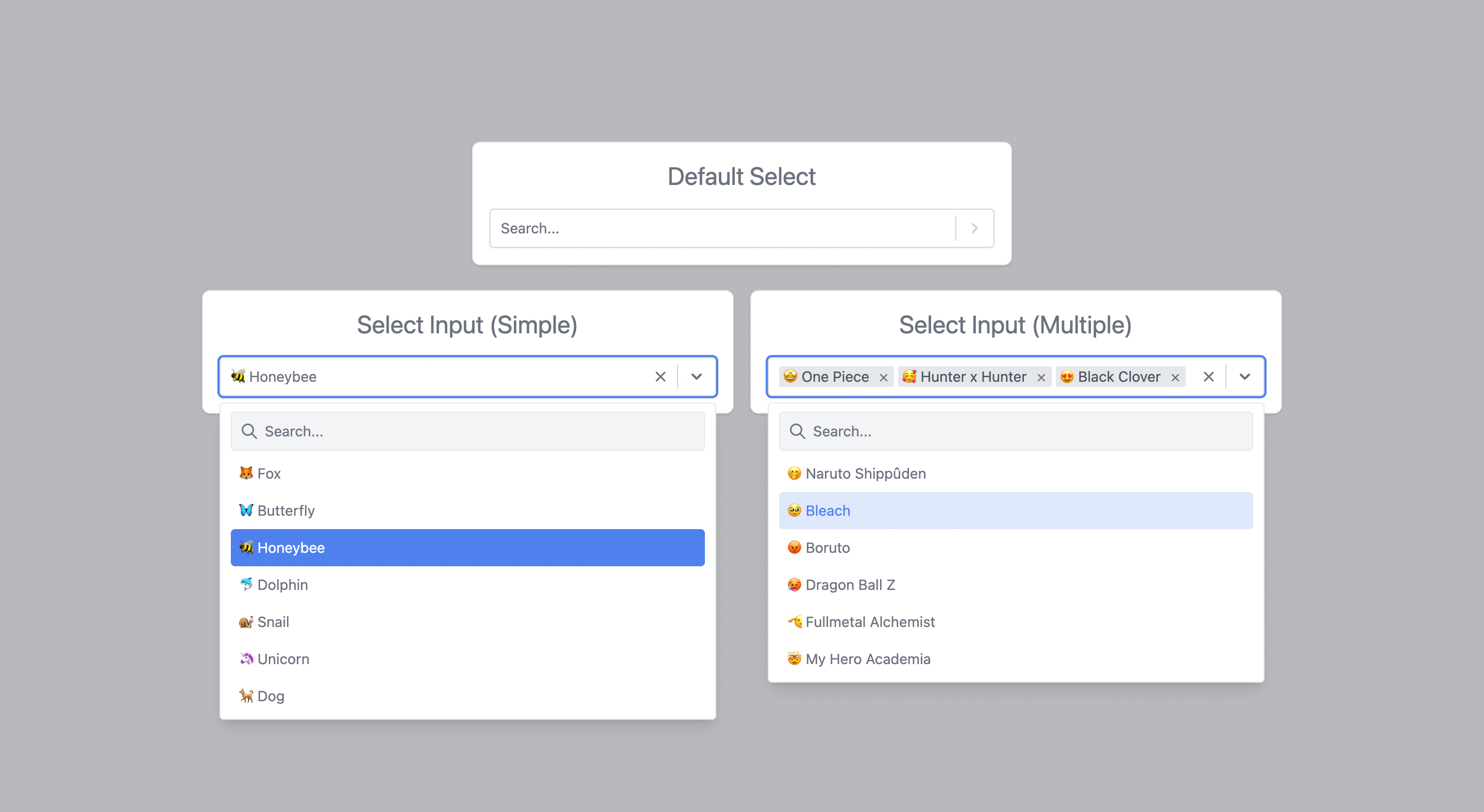The width and height of the screenshot is (1484, 812).
Task: Remove One Piece tag with X
Action: (879, 376)
